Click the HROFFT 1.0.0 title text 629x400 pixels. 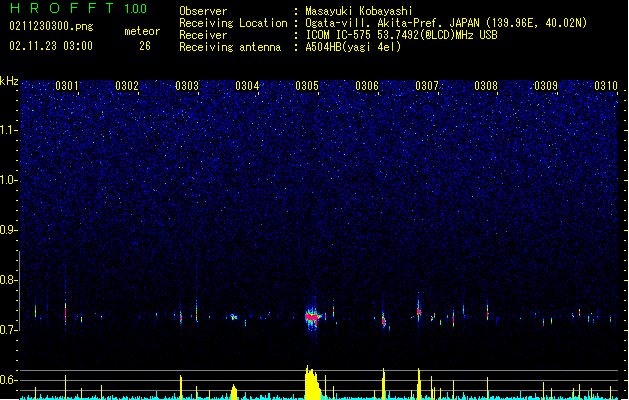click(x=79, y=8)
